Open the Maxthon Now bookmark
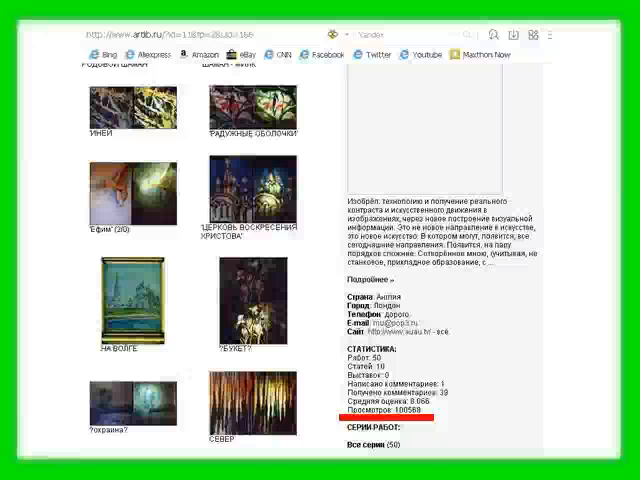 pyautogui.click(x=480, y=55)
